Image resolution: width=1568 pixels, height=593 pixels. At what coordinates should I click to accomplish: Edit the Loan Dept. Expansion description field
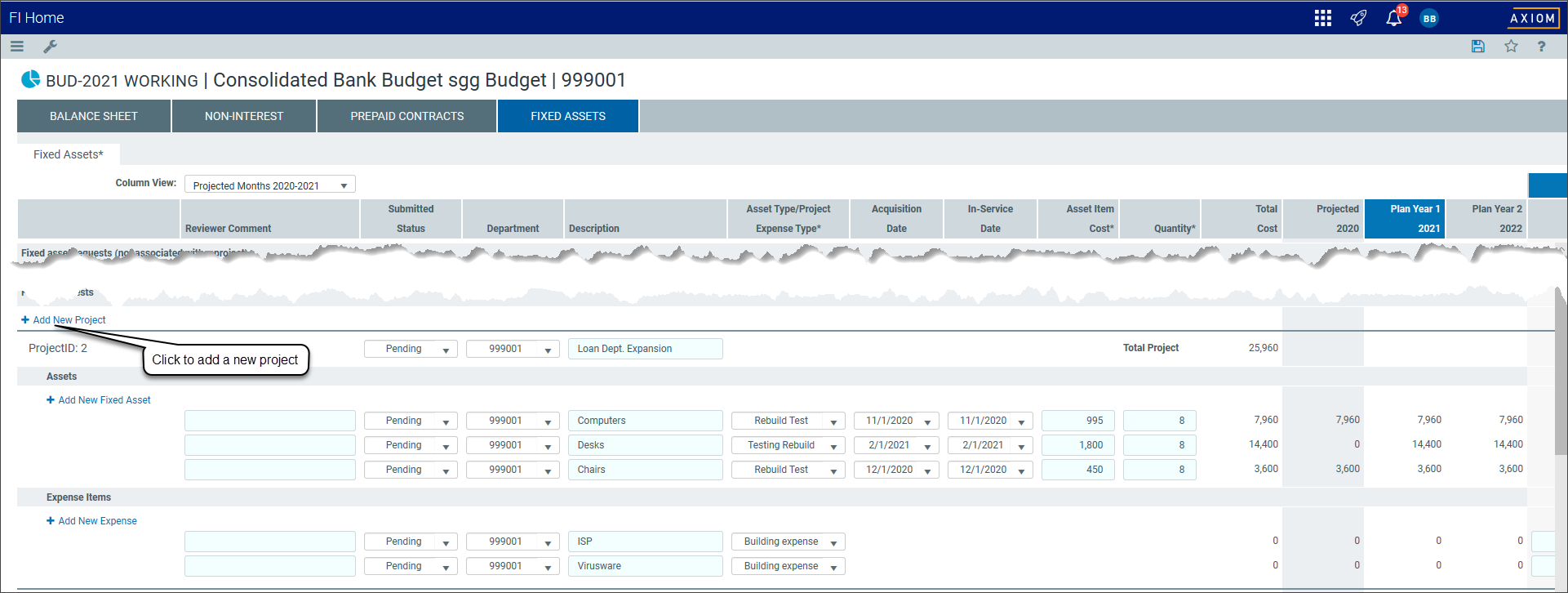(x=646, y=349)
